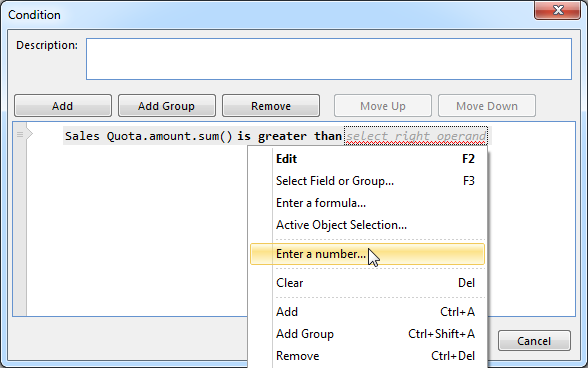Click the Move Up button

pyautogui.click(x=382, y=106)
